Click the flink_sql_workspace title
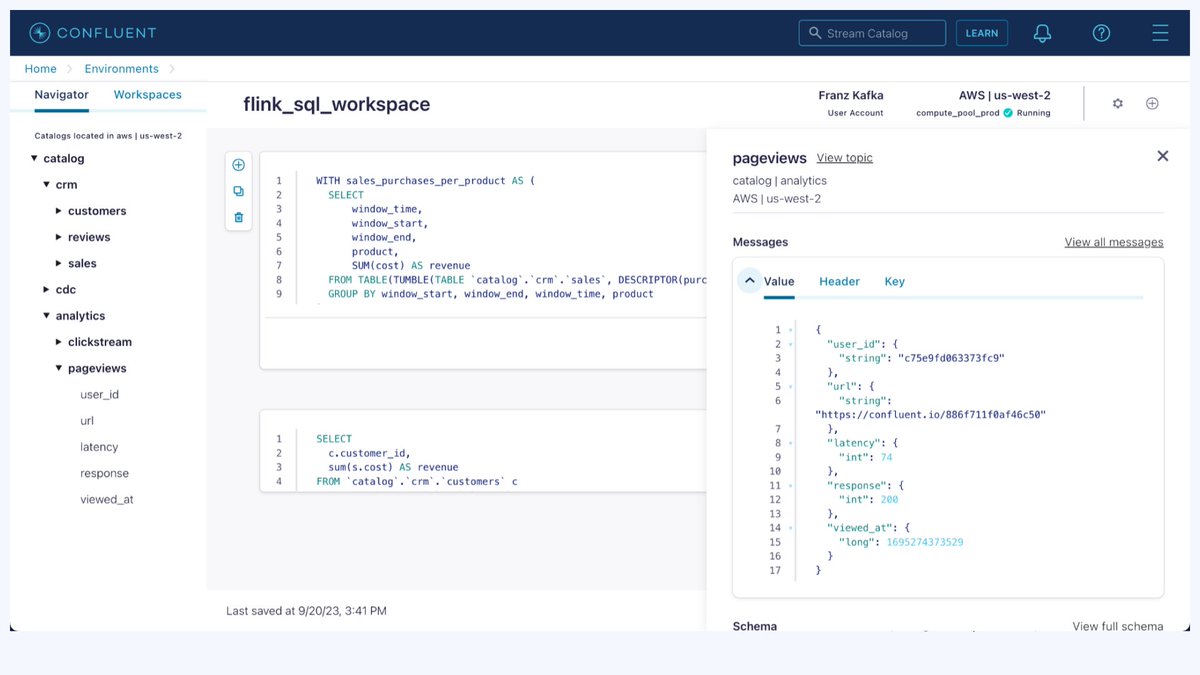The image size is (1200, 675). [x=337, y=104]
